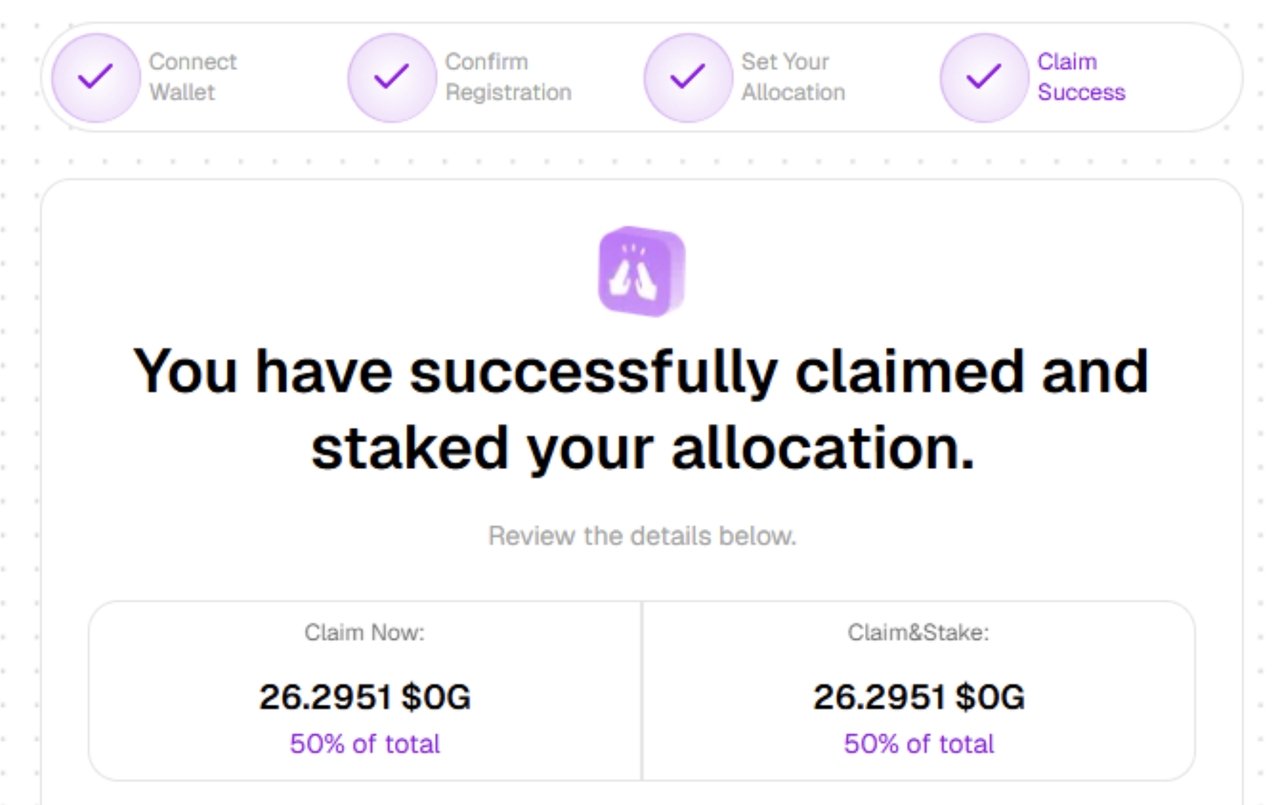Click the $0G token symbol under Claim&Stake

(x=990, y=697)
